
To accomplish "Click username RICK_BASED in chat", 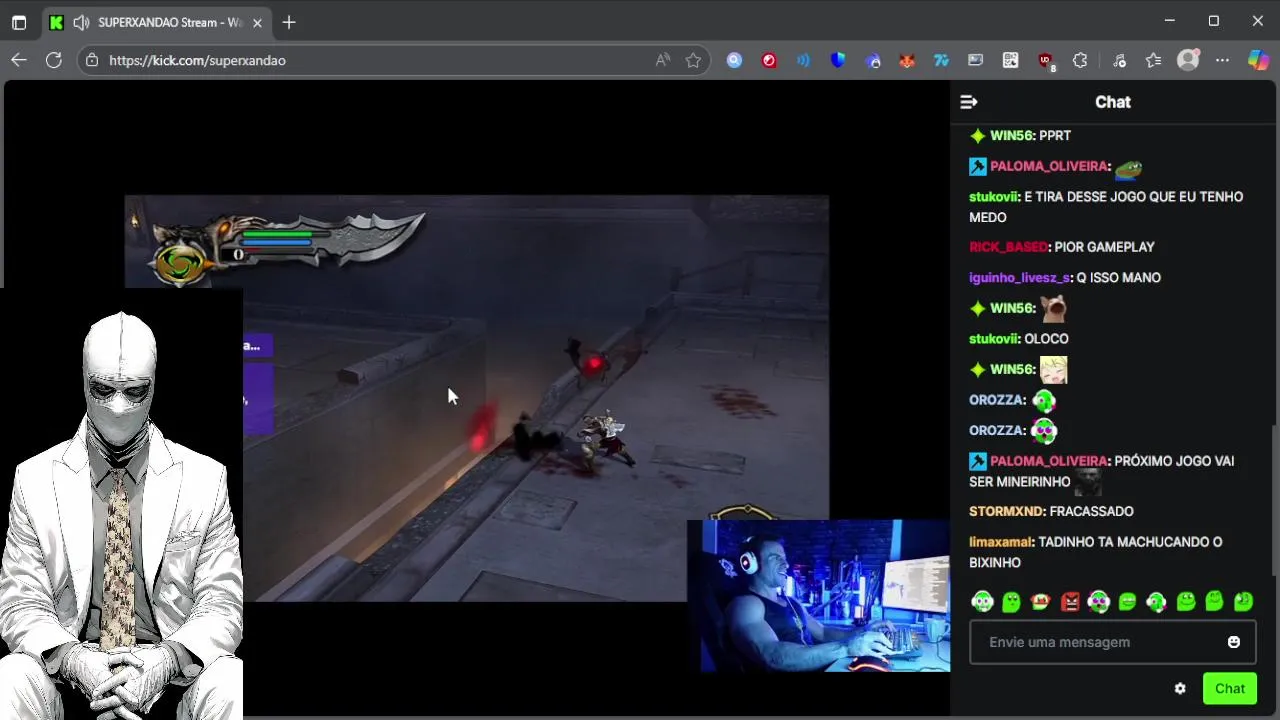I will (x=1008, y=247).
